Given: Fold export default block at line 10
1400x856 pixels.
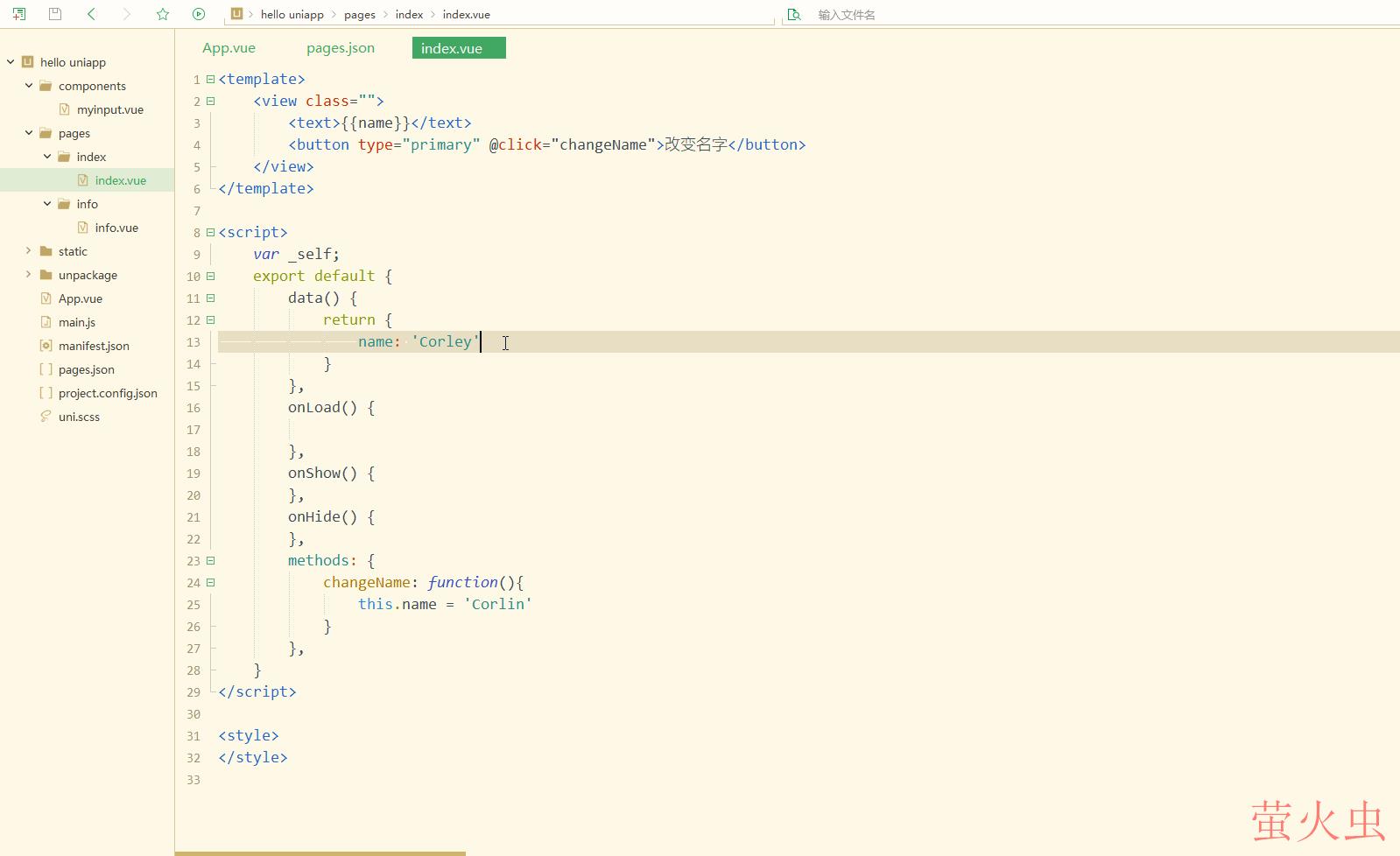Looking at the screenshot, I should click(210, 277).
